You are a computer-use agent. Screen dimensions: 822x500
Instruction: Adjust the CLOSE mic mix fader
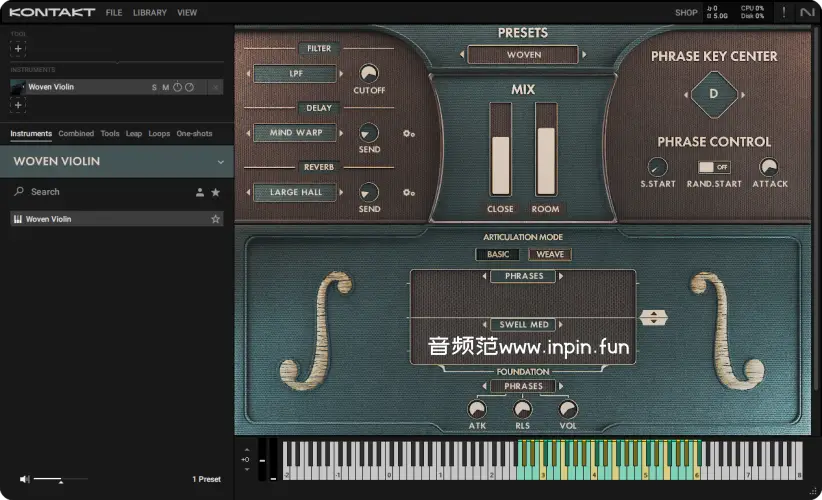(500, 150)
